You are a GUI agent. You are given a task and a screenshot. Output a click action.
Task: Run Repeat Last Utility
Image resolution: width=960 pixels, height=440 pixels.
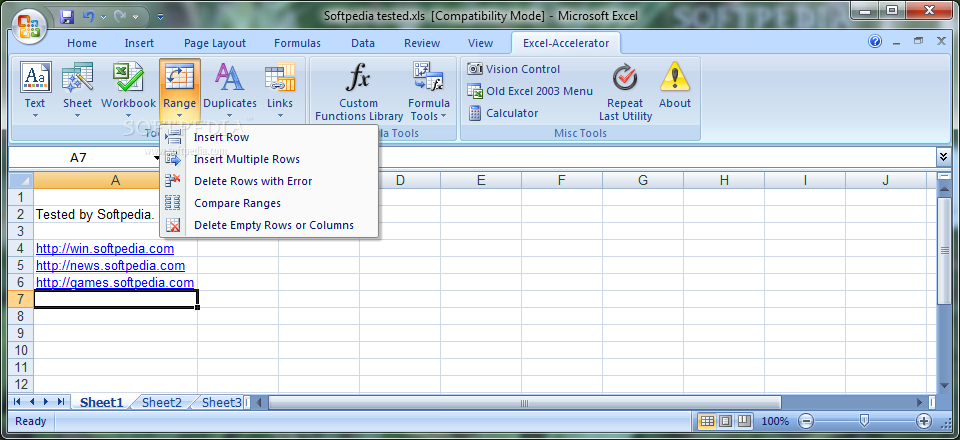coord(625,92)
